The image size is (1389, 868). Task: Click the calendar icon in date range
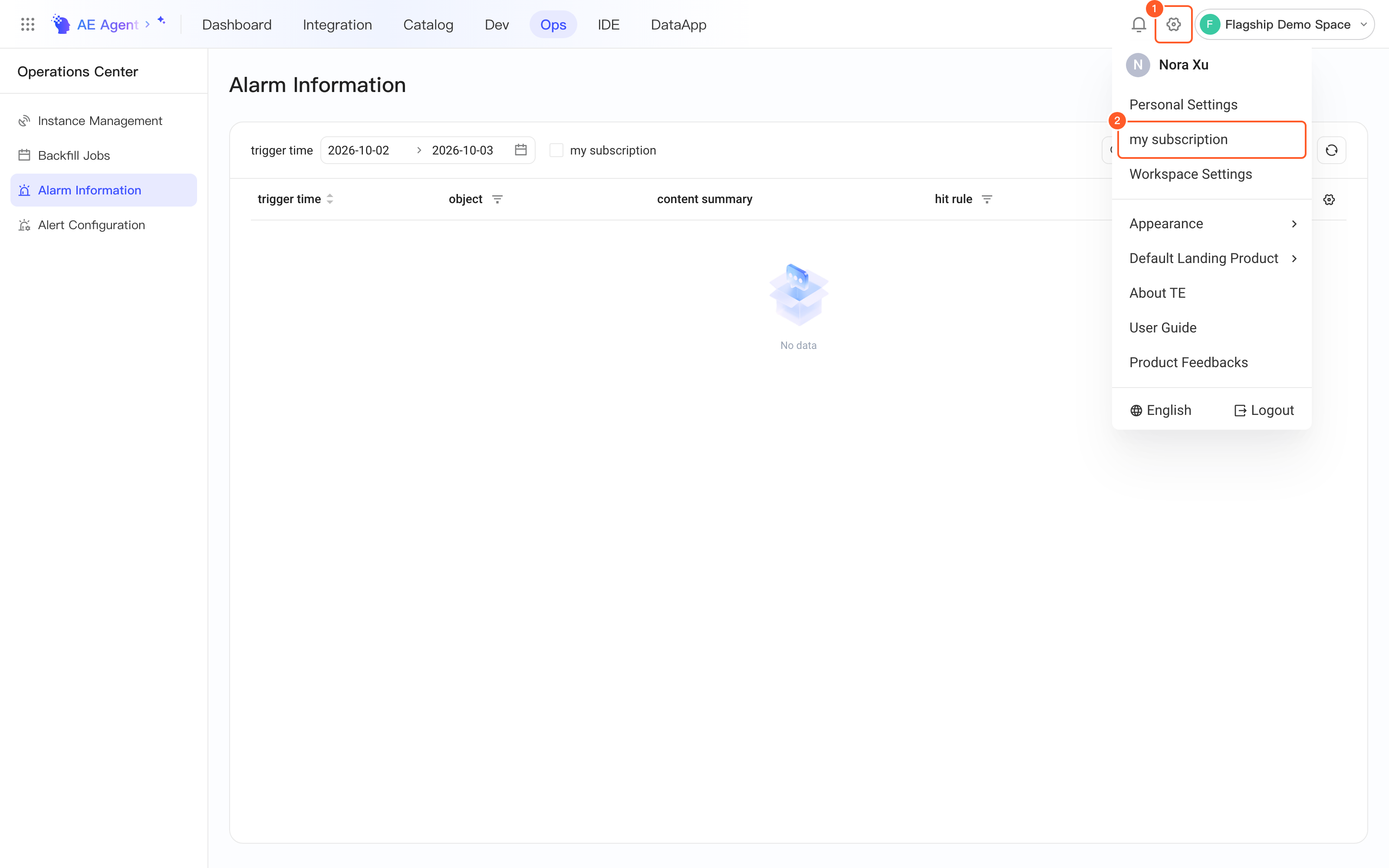[x=520, y=150]
